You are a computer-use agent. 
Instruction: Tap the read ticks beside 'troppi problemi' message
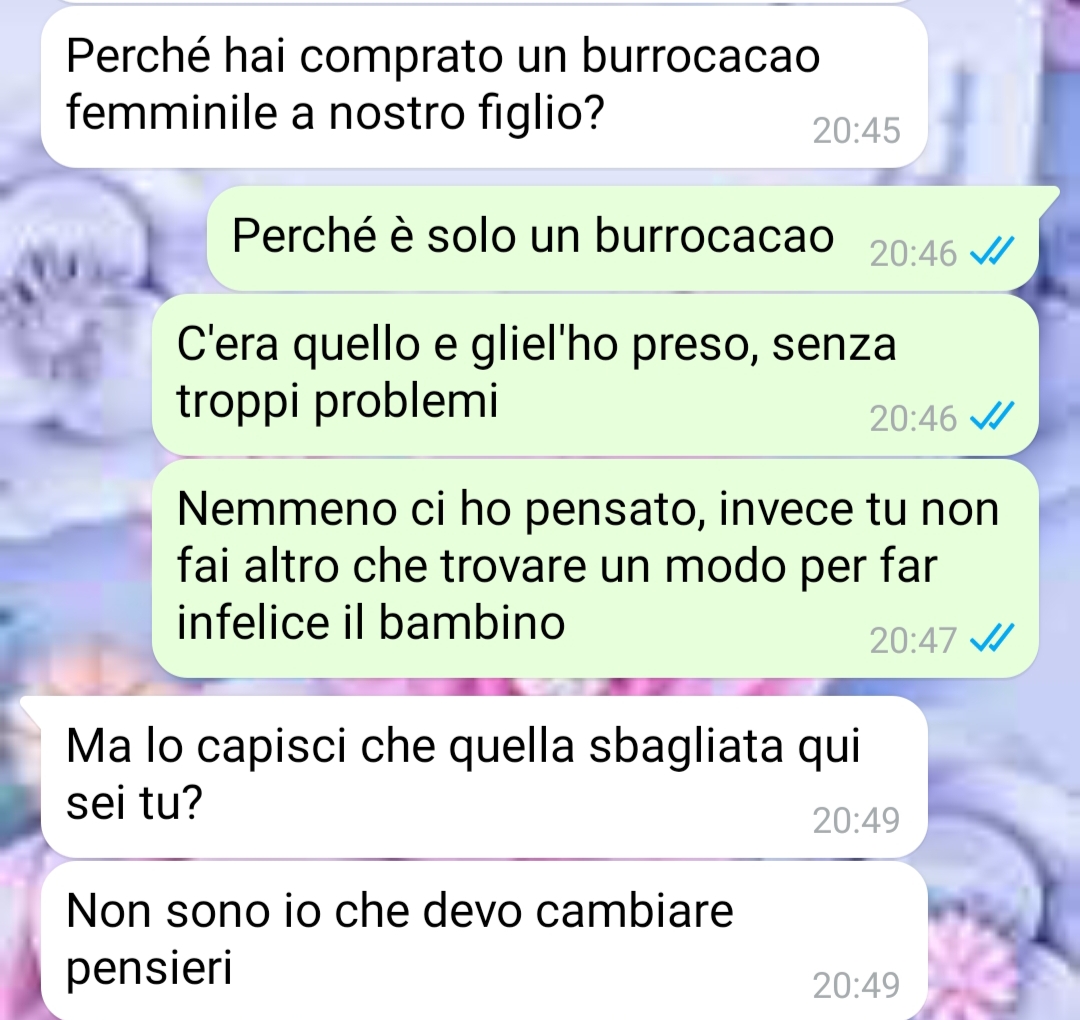click(992, 416)
